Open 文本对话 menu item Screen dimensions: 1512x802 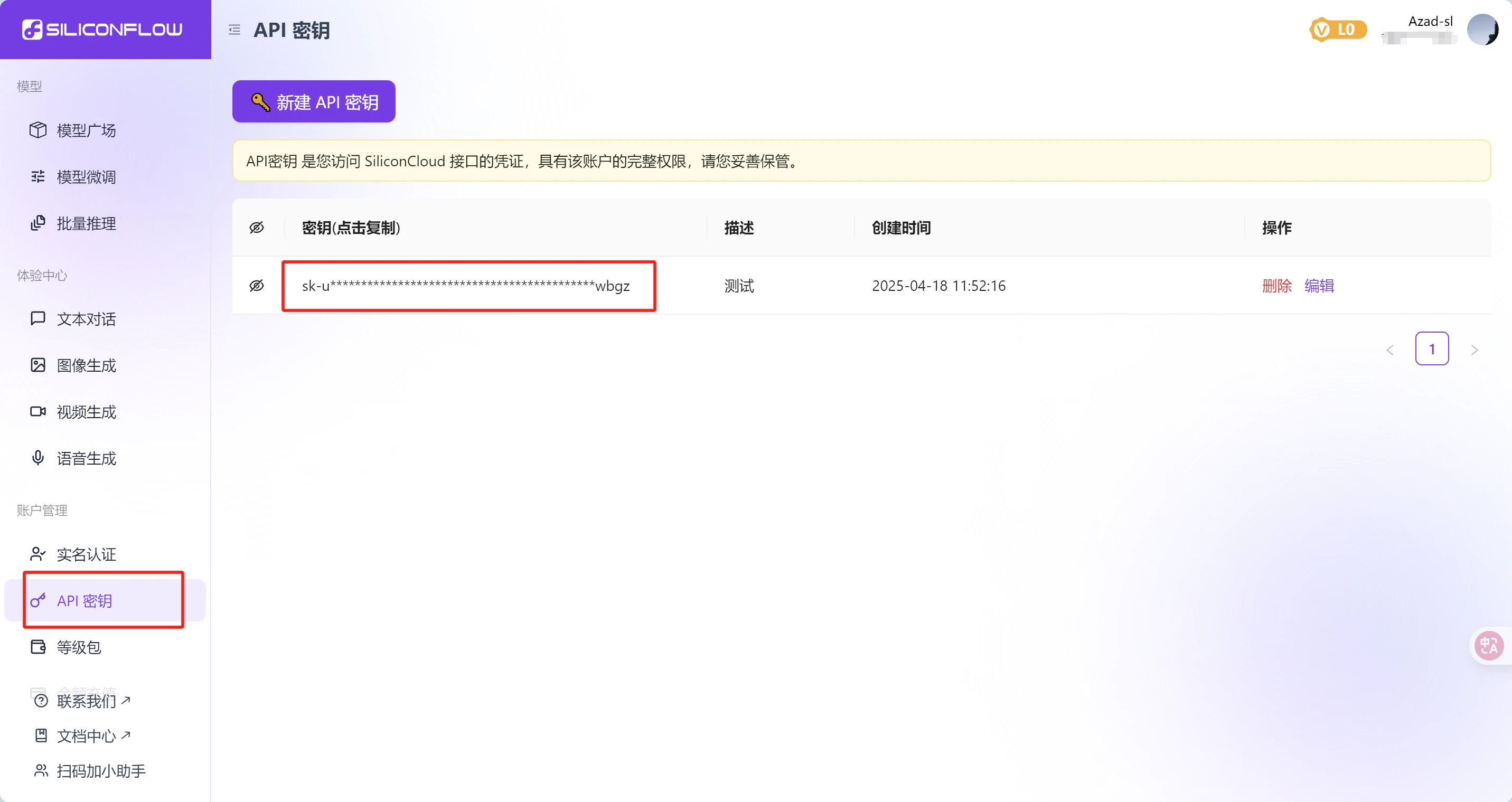click(86, 319)
